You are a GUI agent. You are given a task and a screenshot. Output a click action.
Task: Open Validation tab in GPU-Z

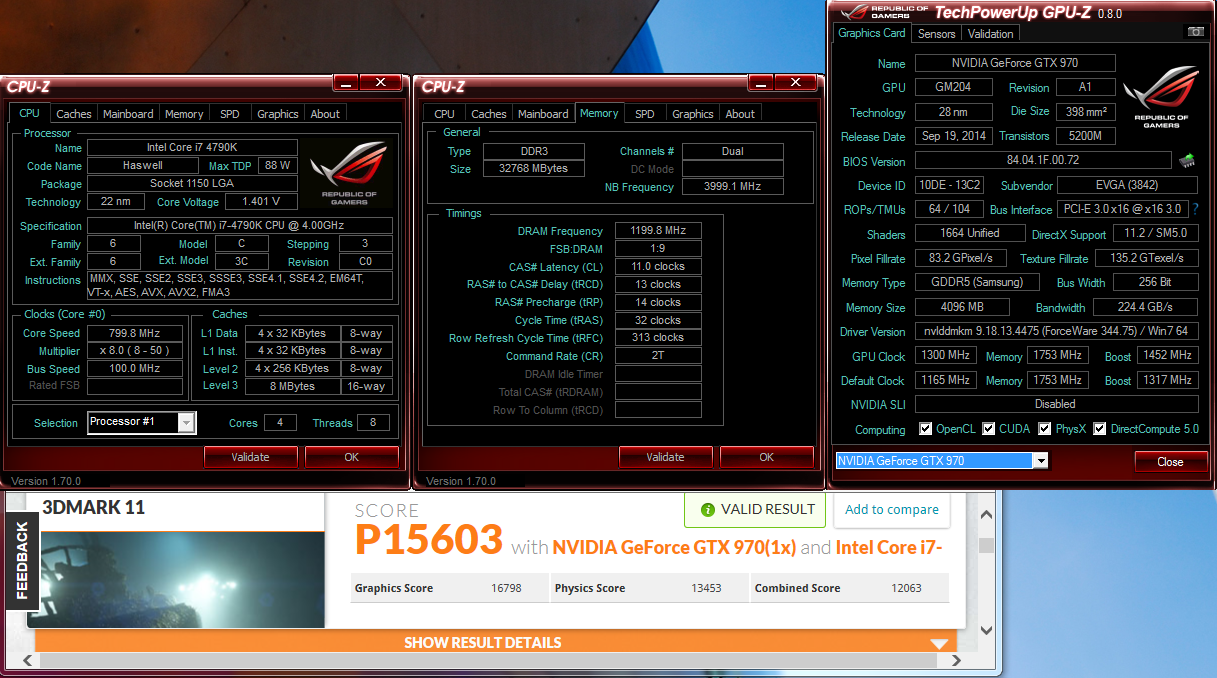point(991,33)
